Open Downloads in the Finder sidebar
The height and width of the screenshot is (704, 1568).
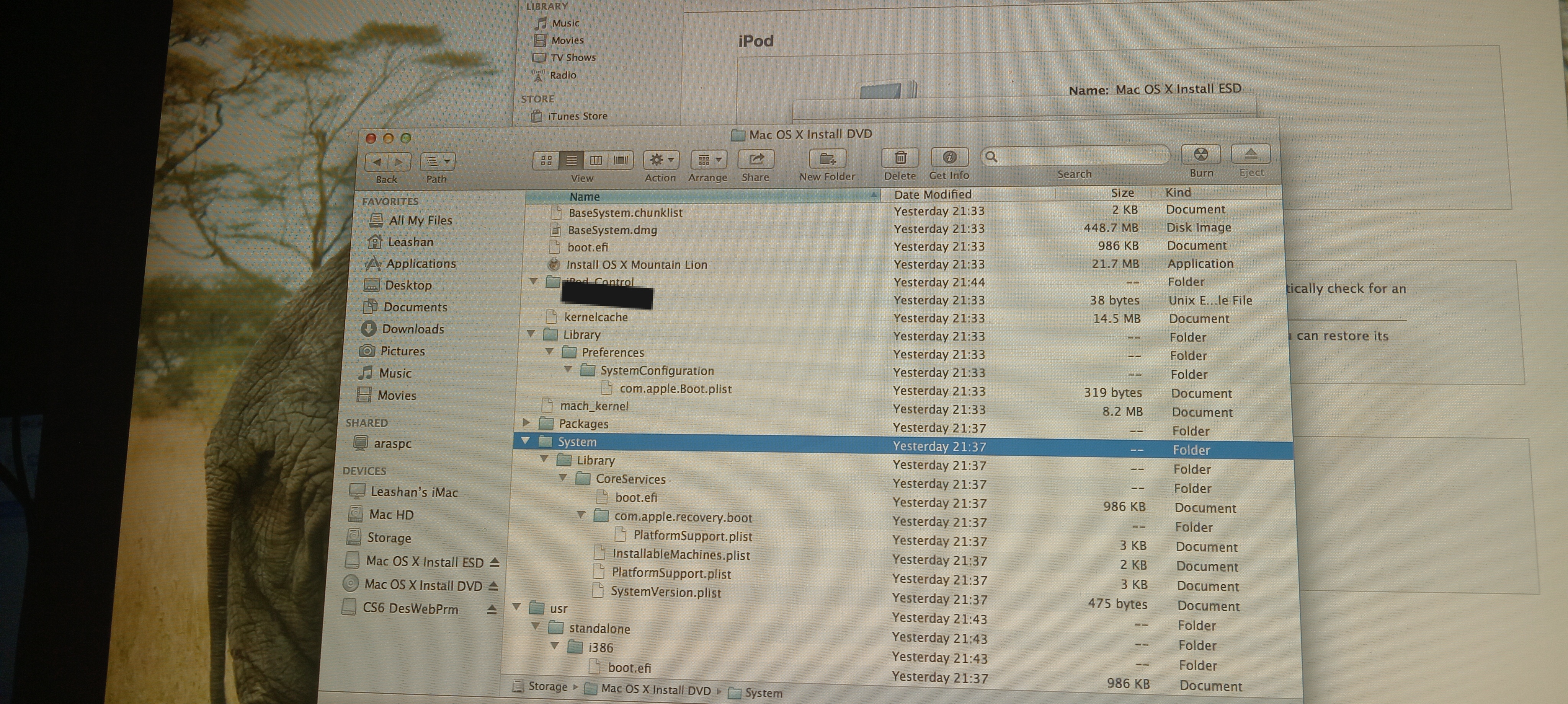402,329
